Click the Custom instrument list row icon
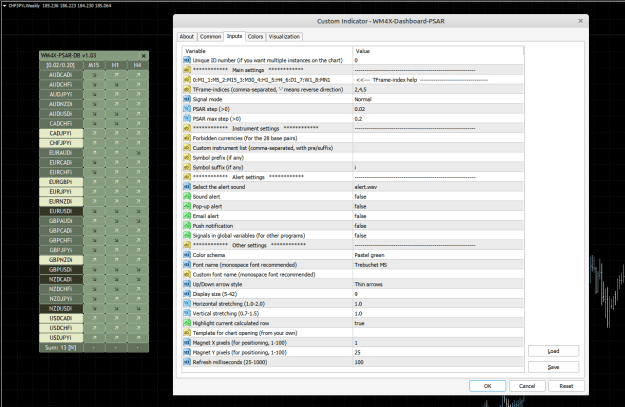This screenshot has height=407, width=625. pos(187,148)
